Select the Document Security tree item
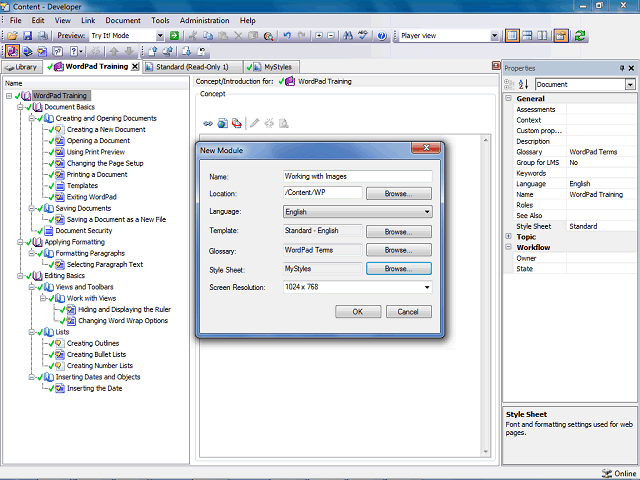Image resolution: width=640 pixels, height=480 pixels. tap(84, 231)
